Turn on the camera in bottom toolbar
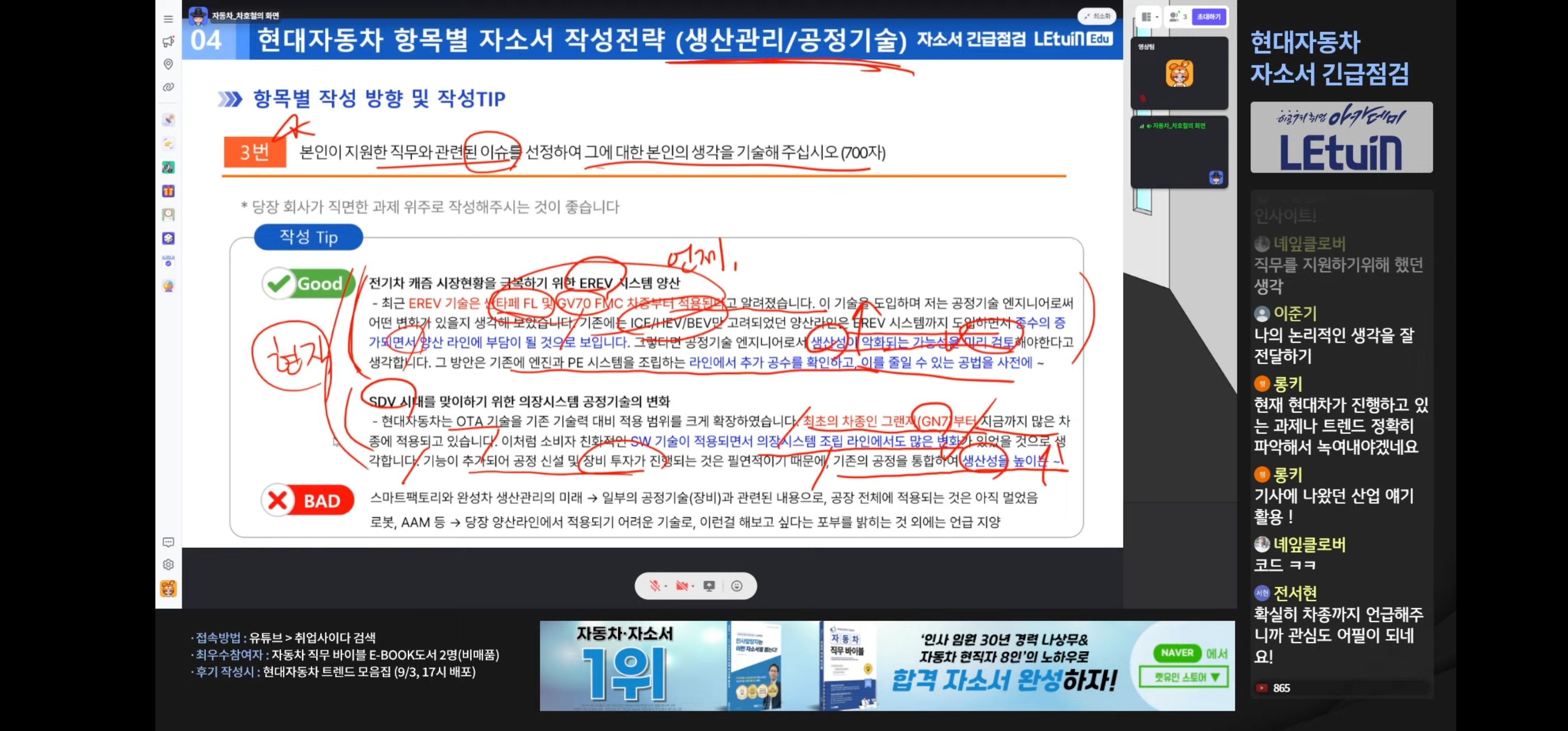This screenshot has width=1568, height=731. tap(682, 585)
